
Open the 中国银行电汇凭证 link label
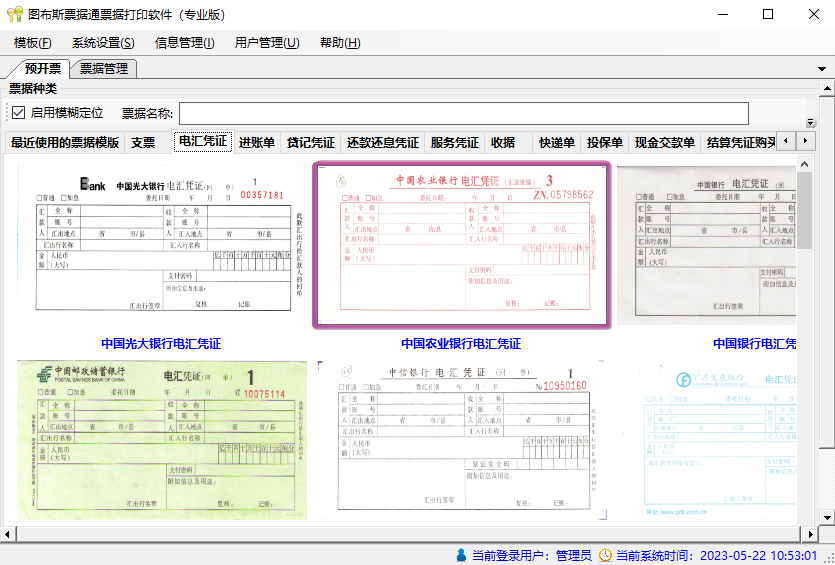(x=754, y=343)
